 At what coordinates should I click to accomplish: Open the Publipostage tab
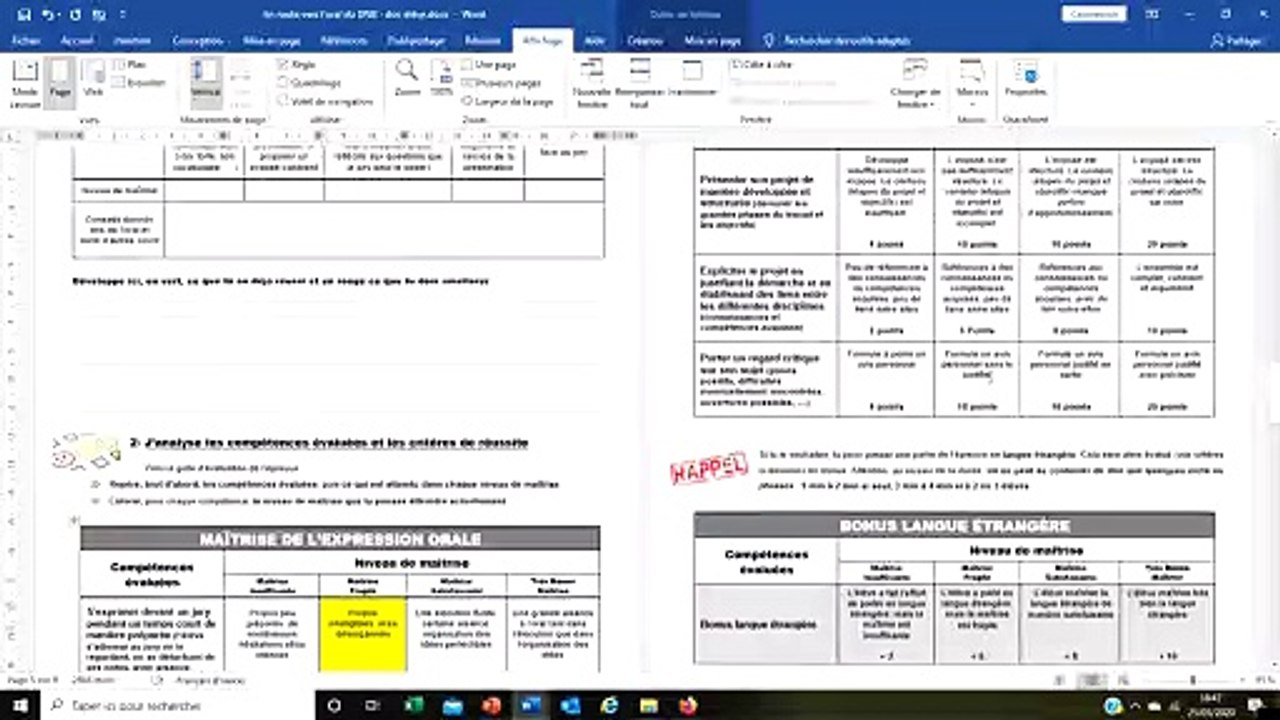[x=416, y=41]
